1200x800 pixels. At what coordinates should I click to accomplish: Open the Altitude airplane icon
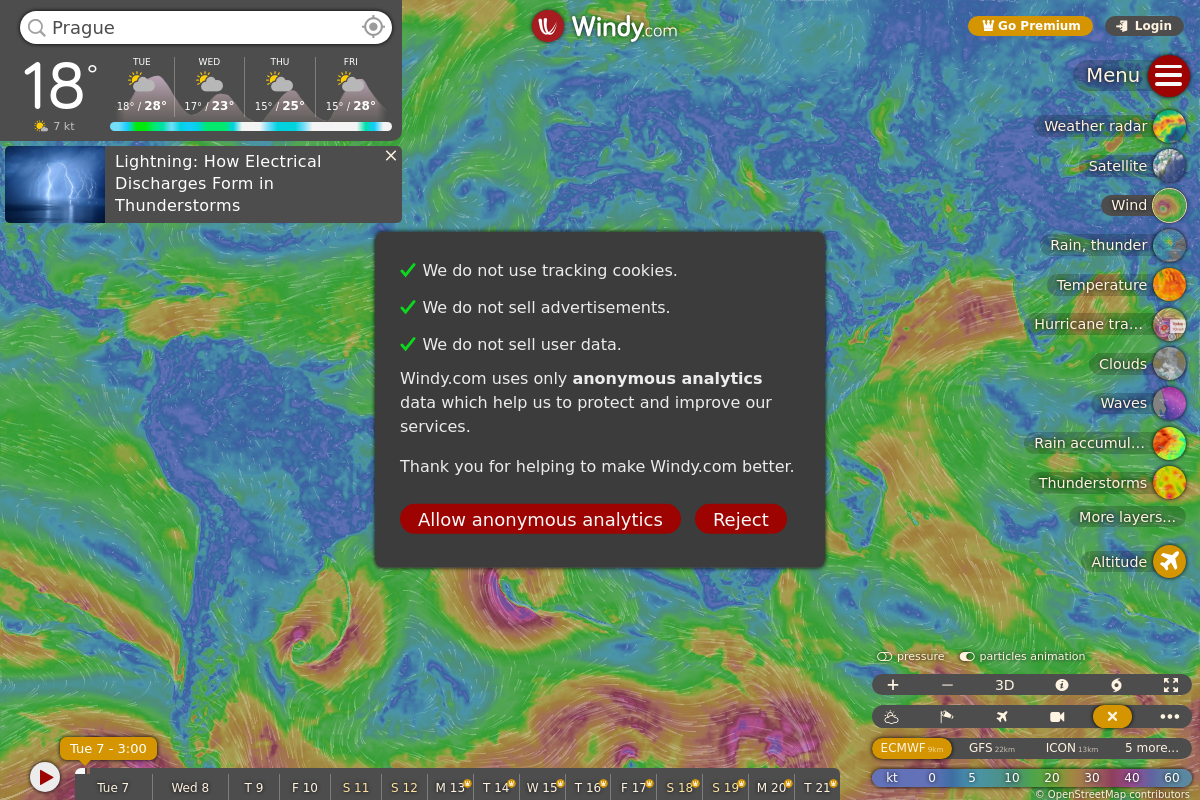pyautogui.click(x=1169, y=562)
